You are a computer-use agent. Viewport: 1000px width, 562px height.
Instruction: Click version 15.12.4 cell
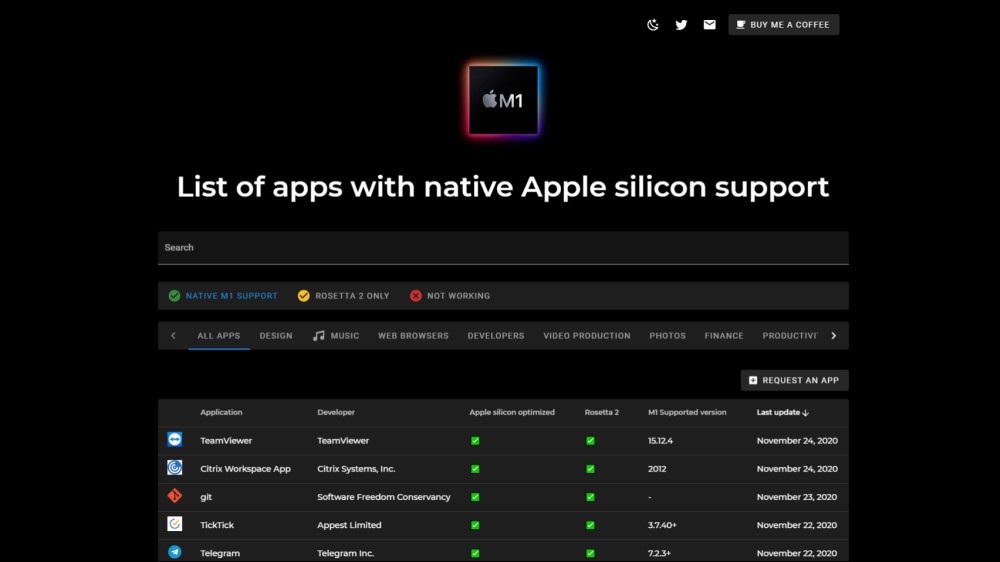pos(660,441)
